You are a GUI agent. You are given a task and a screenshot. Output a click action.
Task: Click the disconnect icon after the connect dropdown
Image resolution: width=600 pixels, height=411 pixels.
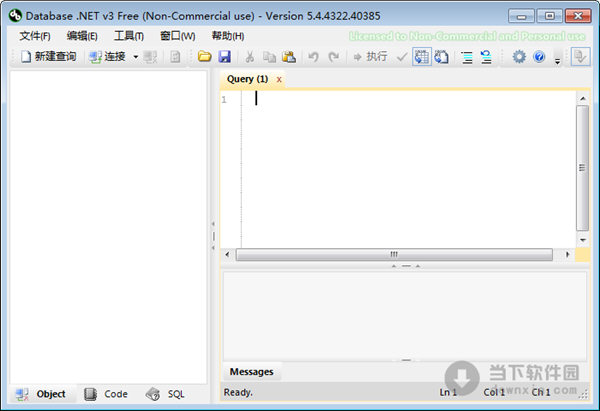tap(150, 57)
